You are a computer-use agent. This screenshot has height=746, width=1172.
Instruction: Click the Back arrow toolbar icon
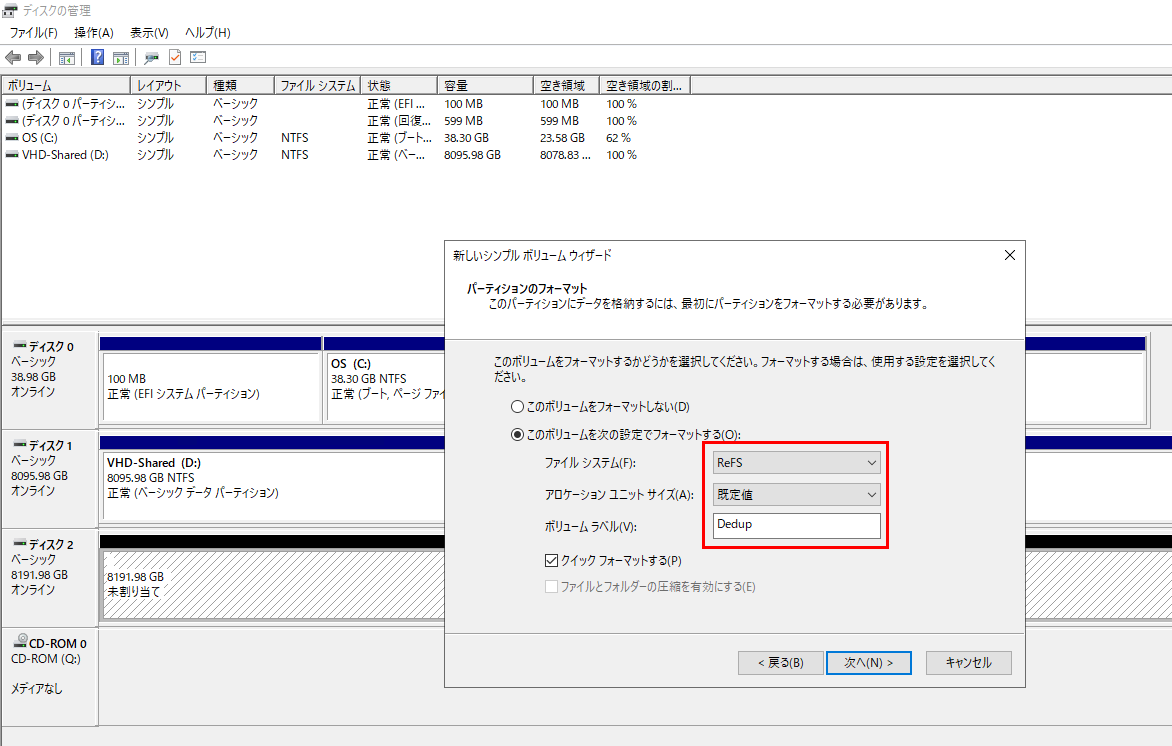13,58
